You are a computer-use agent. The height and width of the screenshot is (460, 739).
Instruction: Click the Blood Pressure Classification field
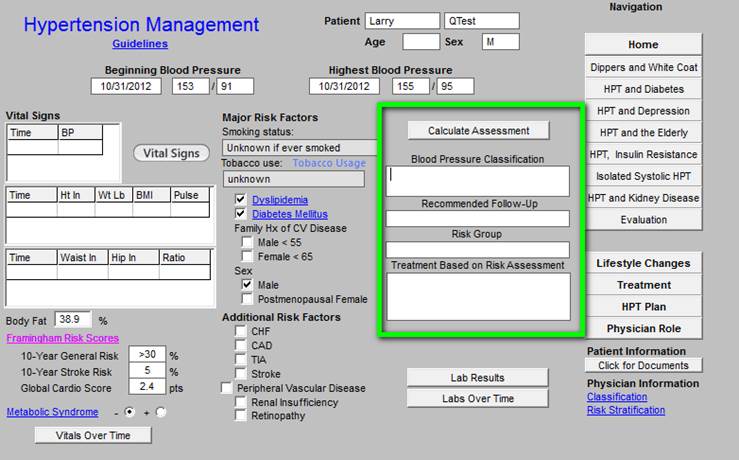click(x=477, y=181)
